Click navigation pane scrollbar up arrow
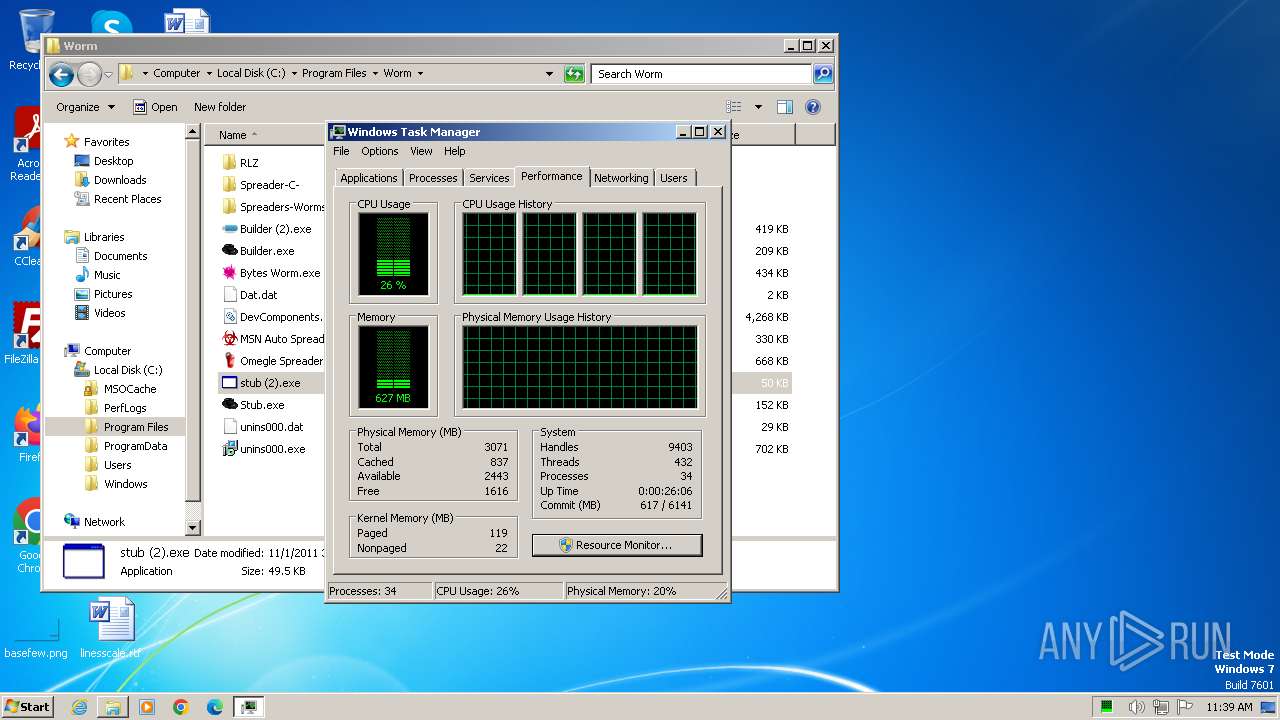The height and width of the screenshot is (720, 1280). pos(193,133)
